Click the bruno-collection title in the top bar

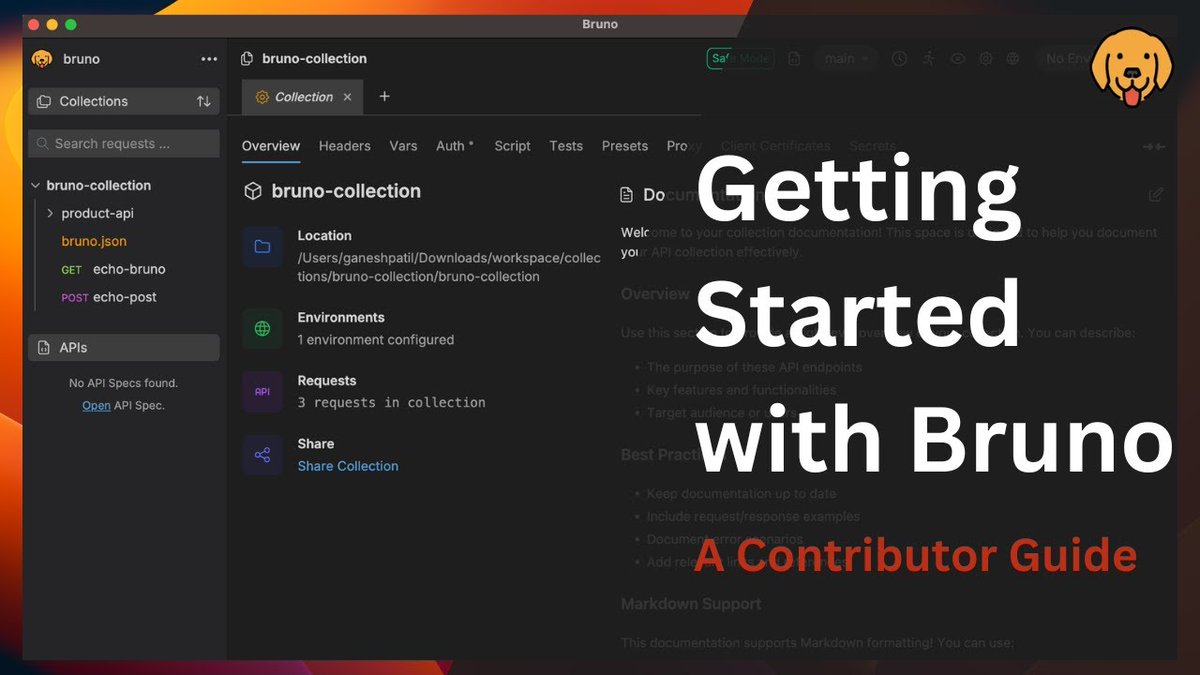[314, 59]
